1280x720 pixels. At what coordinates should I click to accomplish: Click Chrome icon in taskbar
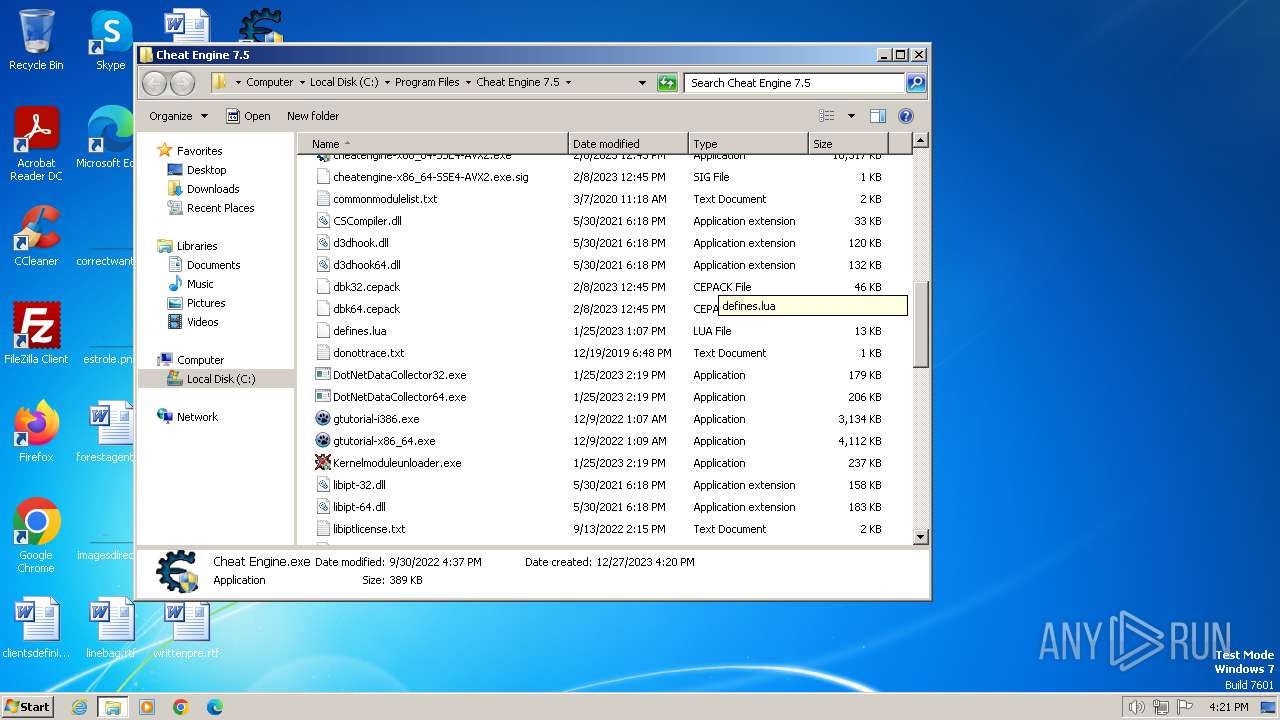tap(181, 707)
